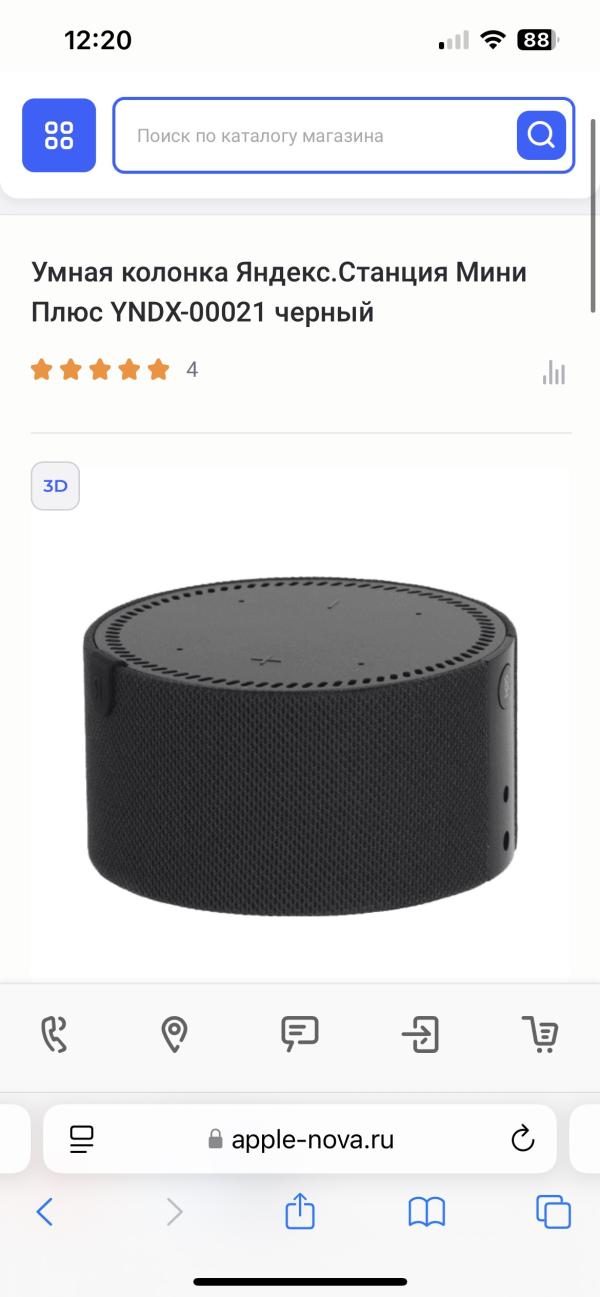Image resolution: width=600 pixels, height=1297 pixels.
Task: Show Safari open tabs overview
Action: (x=553, y=1212)
